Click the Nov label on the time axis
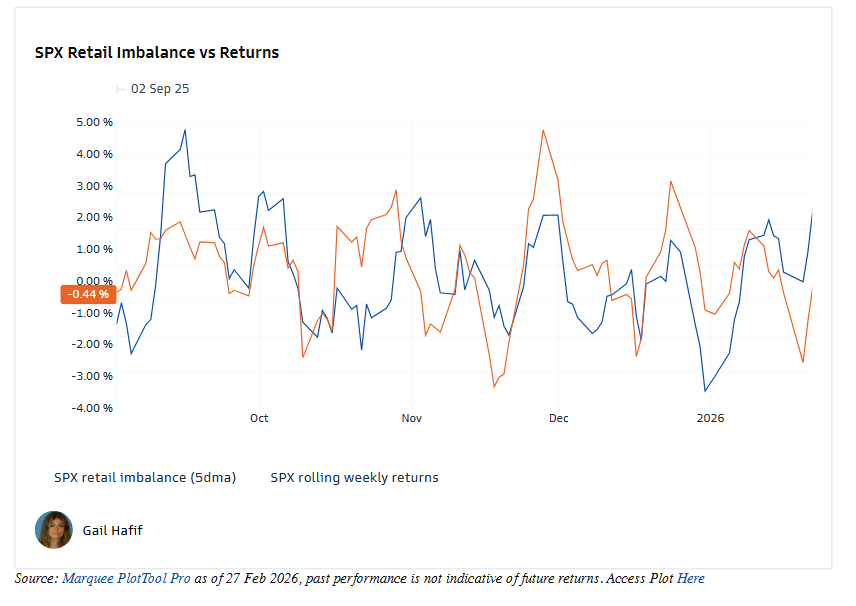The image size is (856, 606). point(411,418)
